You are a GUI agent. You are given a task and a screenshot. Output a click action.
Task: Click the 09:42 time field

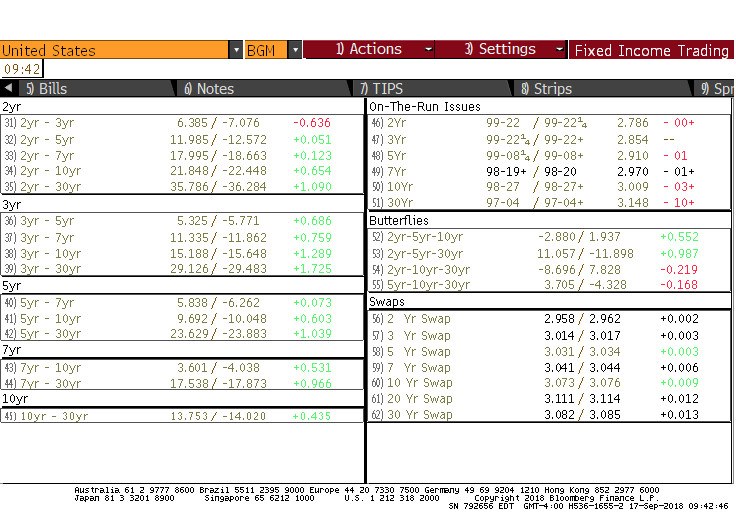click(x=22, y=69)
